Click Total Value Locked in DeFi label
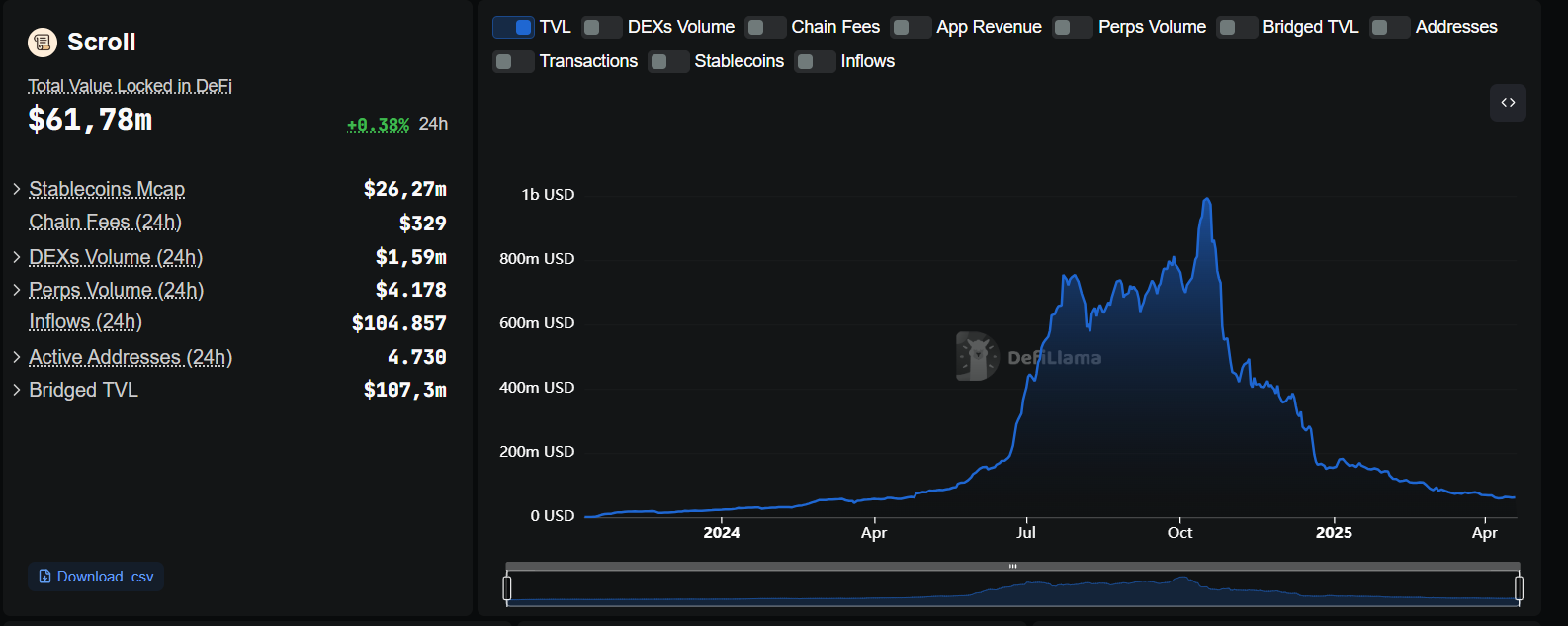This screenshot has width=1568, height=626. [x=130, y=86]
